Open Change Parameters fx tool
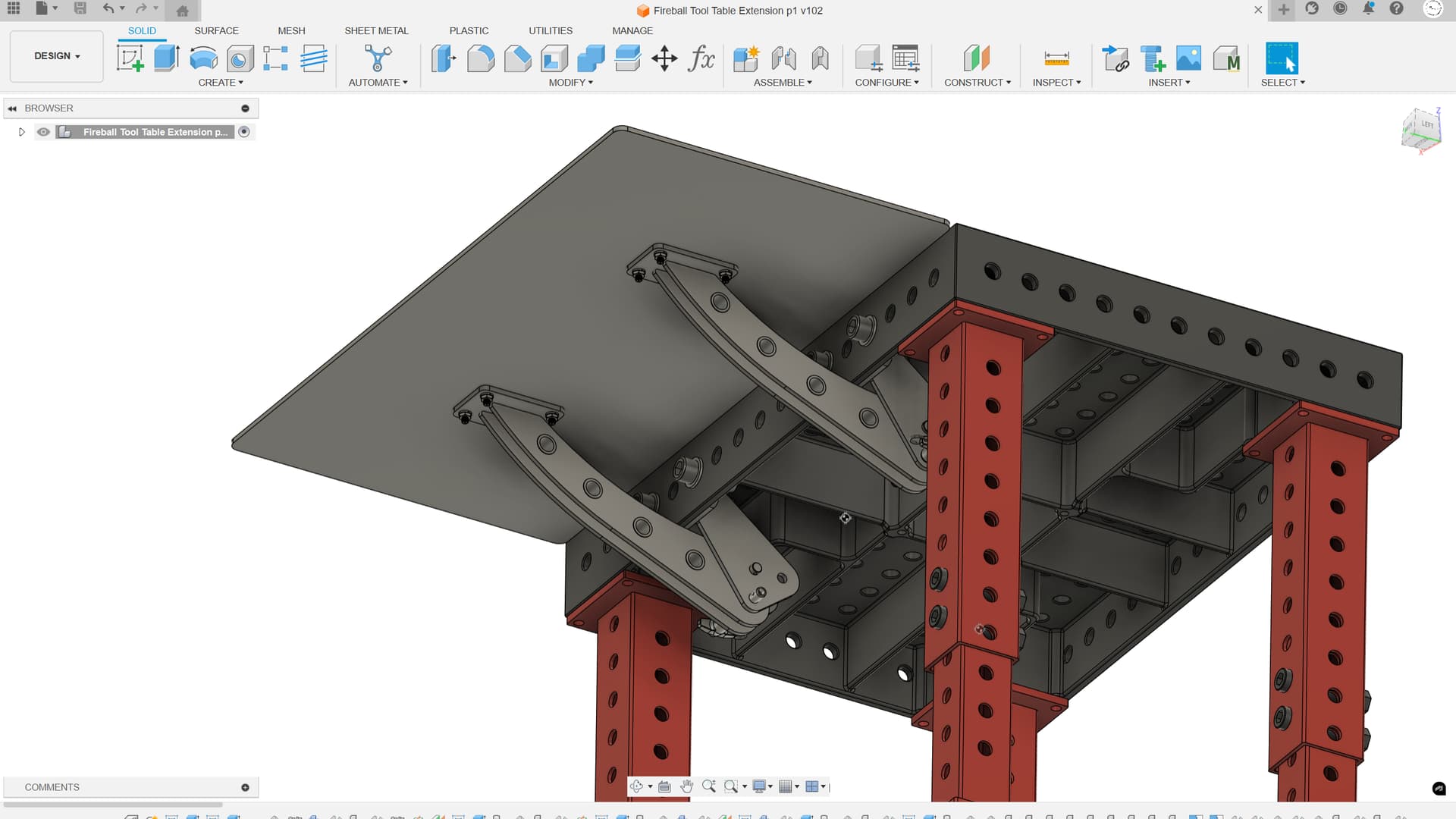Image resolution: width=1456 pixels, height=819 pixels. [x=701, y=58]
